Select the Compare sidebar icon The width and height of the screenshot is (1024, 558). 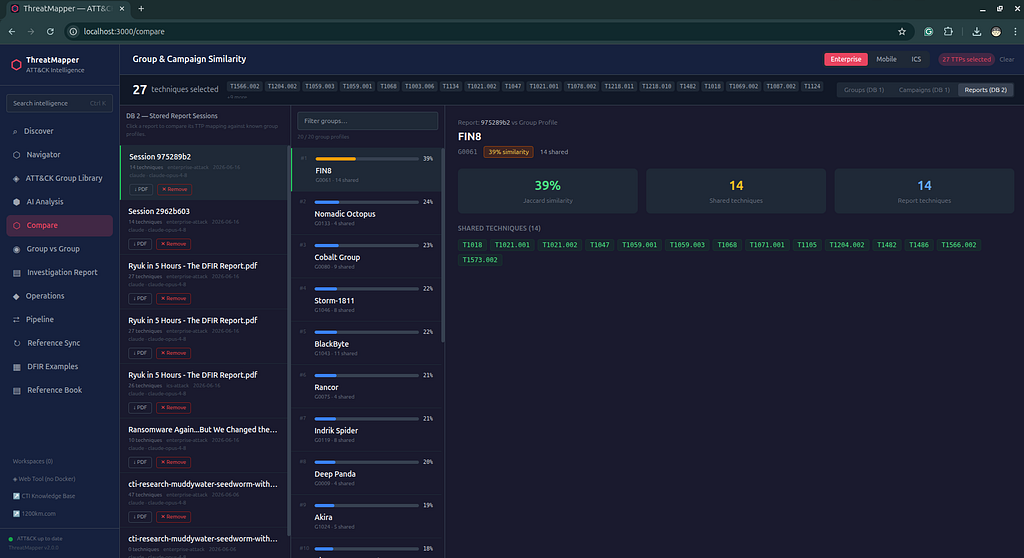point(16,225)
